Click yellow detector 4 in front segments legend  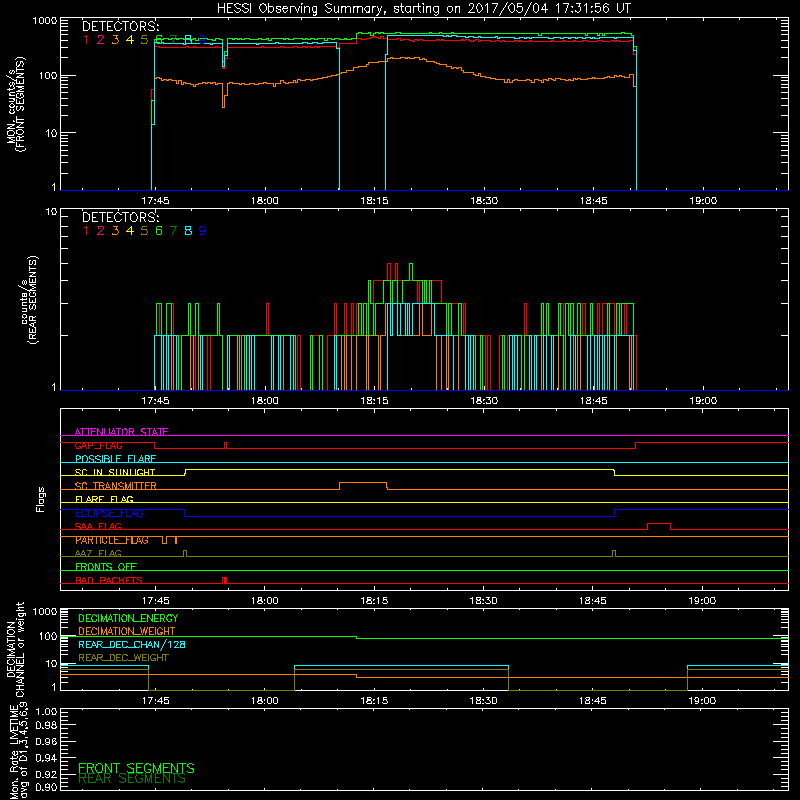(x=130, y=39)
